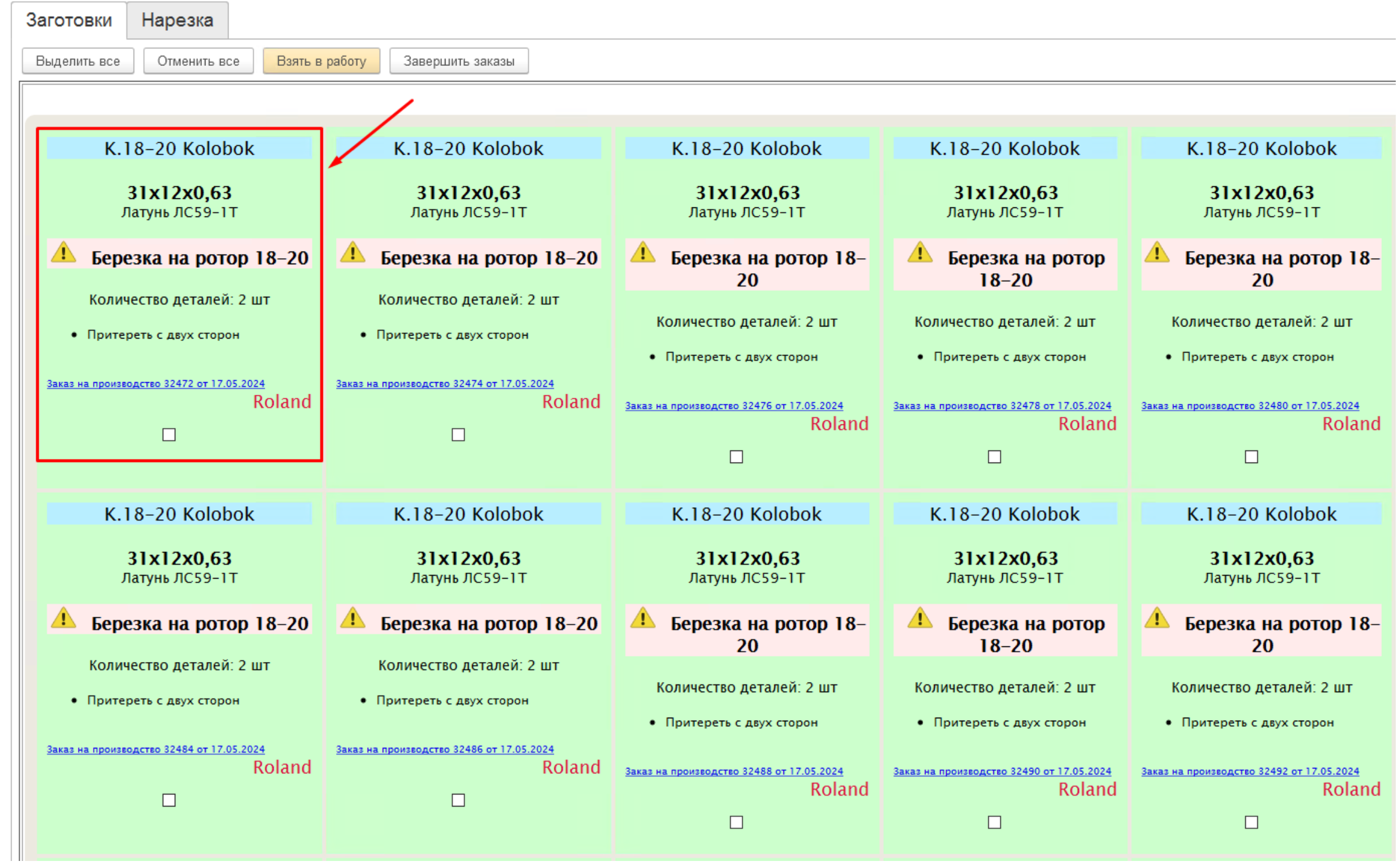The height and width of the screenshot is (867, 1400).
Task: Switch to the Нарезка tab
Action: [177, 21]
